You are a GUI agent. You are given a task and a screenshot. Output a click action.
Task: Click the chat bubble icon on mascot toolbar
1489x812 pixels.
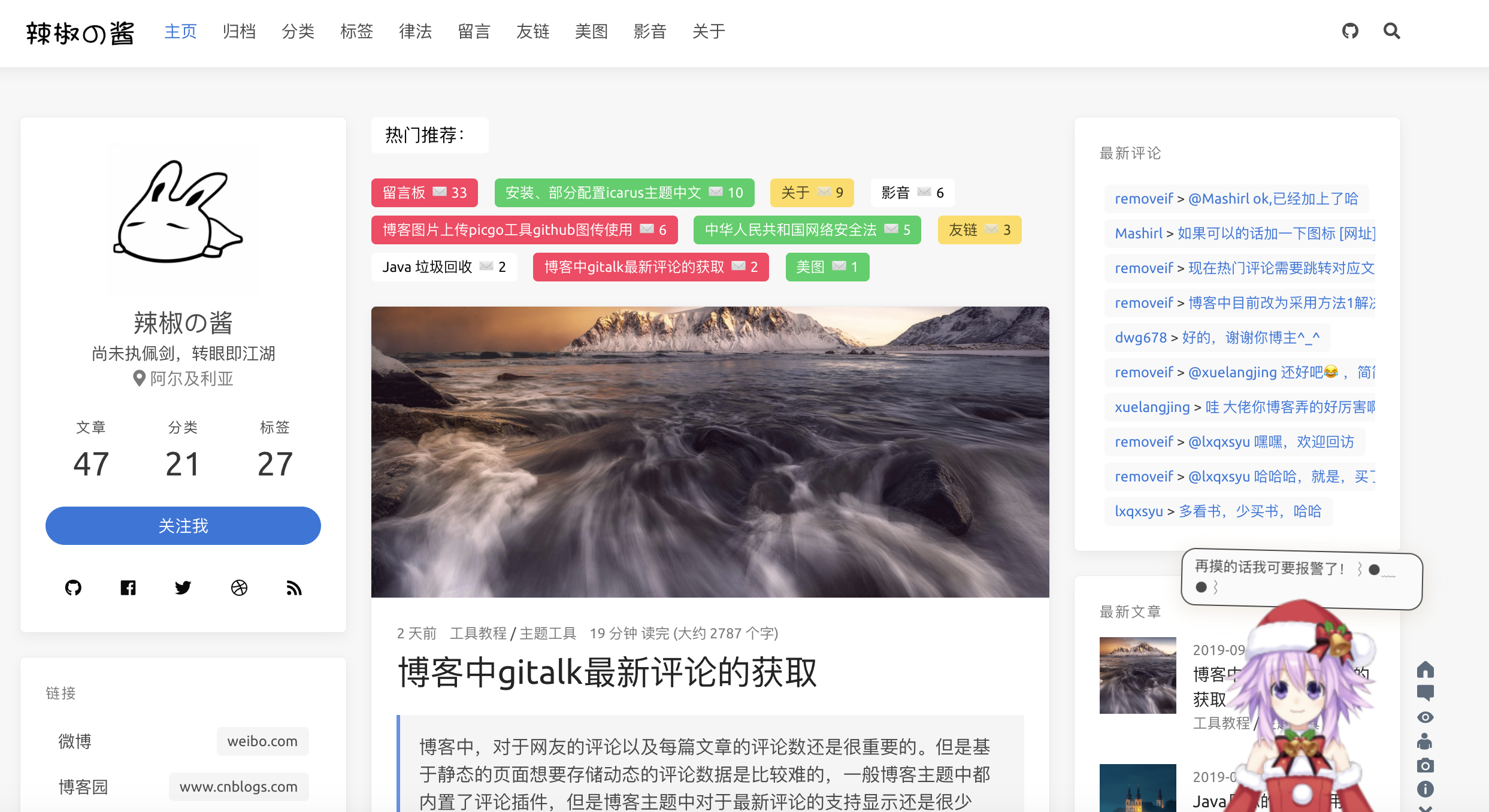1425,693
